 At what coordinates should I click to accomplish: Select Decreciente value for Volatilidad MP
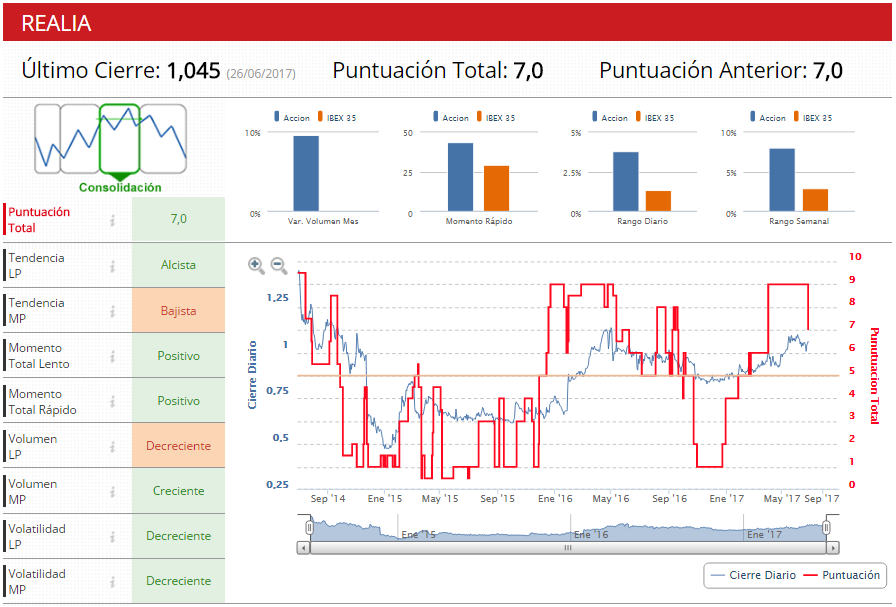[x=178, y=581]
